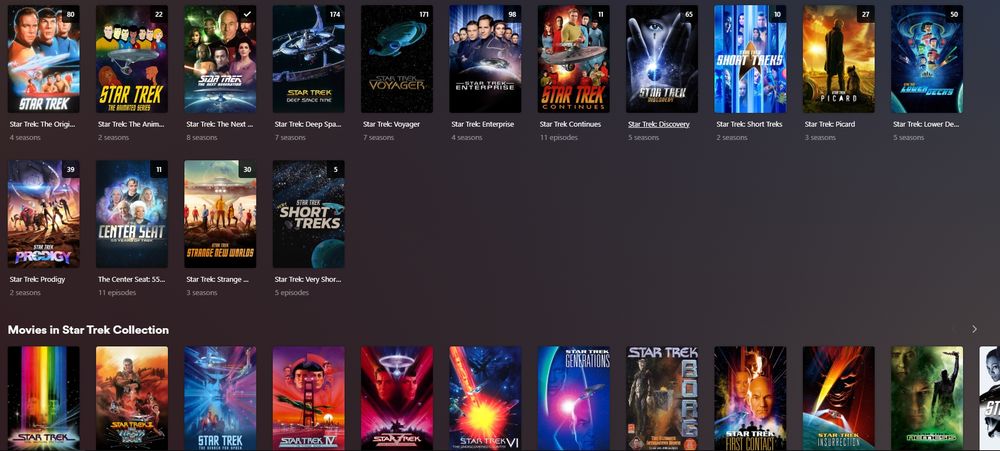
Task: Open the Movies in Star Trek Collection heading
Action: (88, 330)
